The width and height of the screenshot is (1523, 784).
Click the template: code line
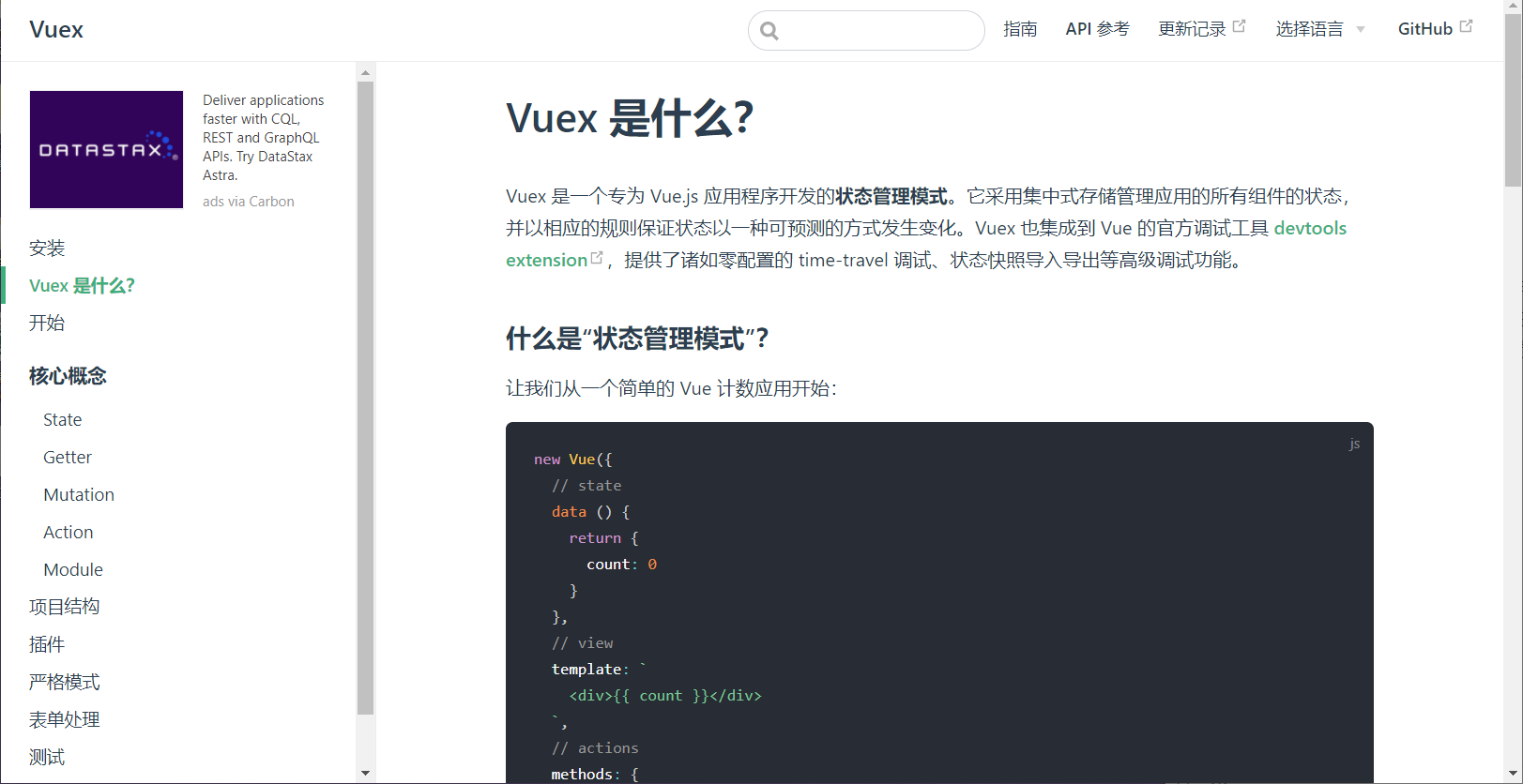click(599, 670)
